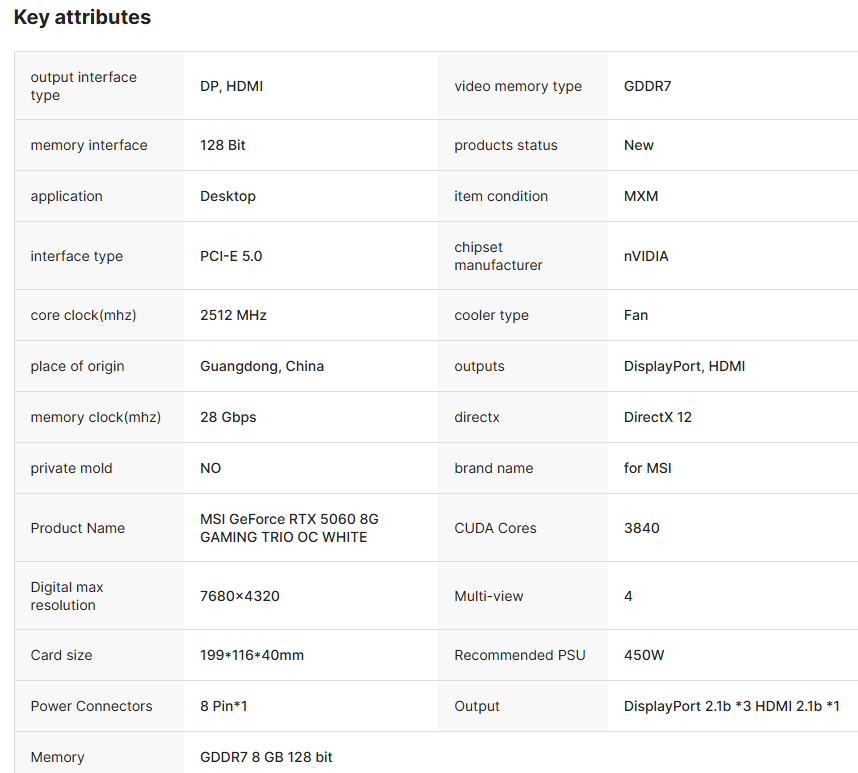The image size is (858, 773).
Task: Select the '450W' recommended PSU value
Action: [644, 655]
